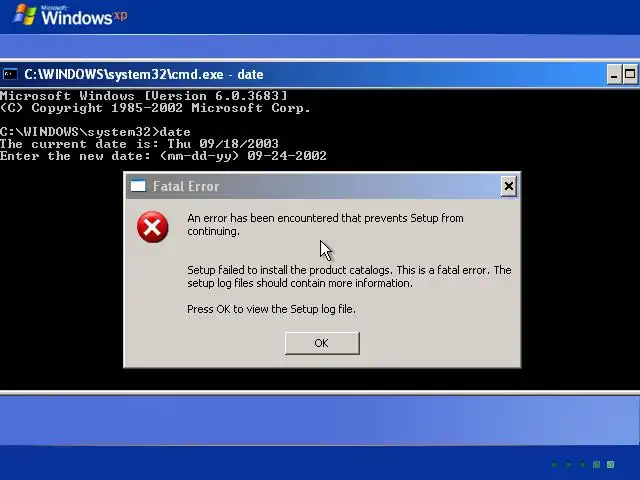Minimize the cmd.exe window
640x480 pixels.
point(613,75)
